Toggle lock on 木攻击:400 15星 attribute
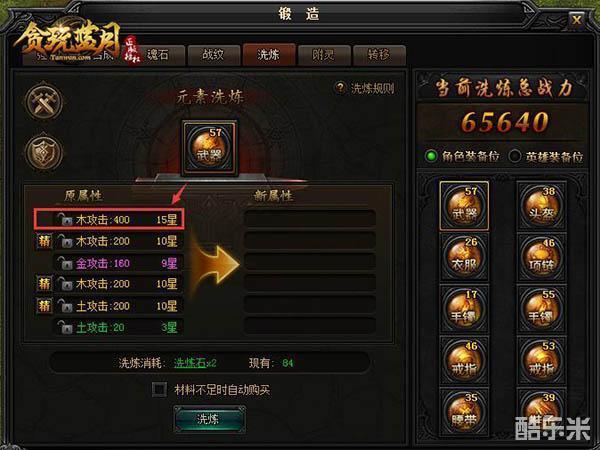This screenshot has height=450, width=600. coord(65,220)
